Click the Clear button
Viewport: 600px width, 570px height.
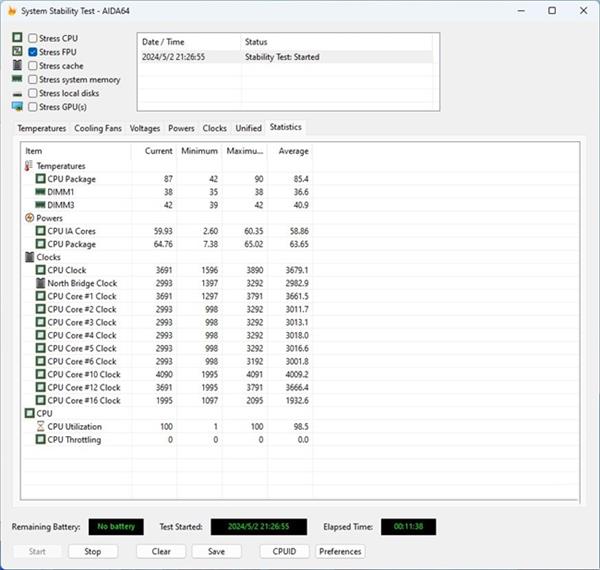(x=161, y=551)
